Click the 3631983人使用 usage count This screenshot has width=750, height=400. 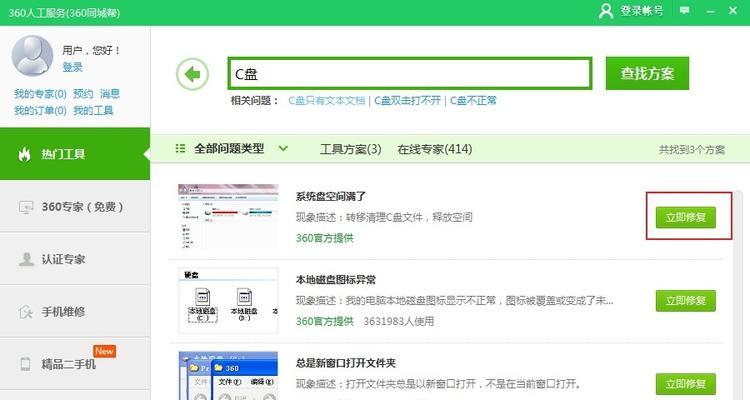click(399, 321)
